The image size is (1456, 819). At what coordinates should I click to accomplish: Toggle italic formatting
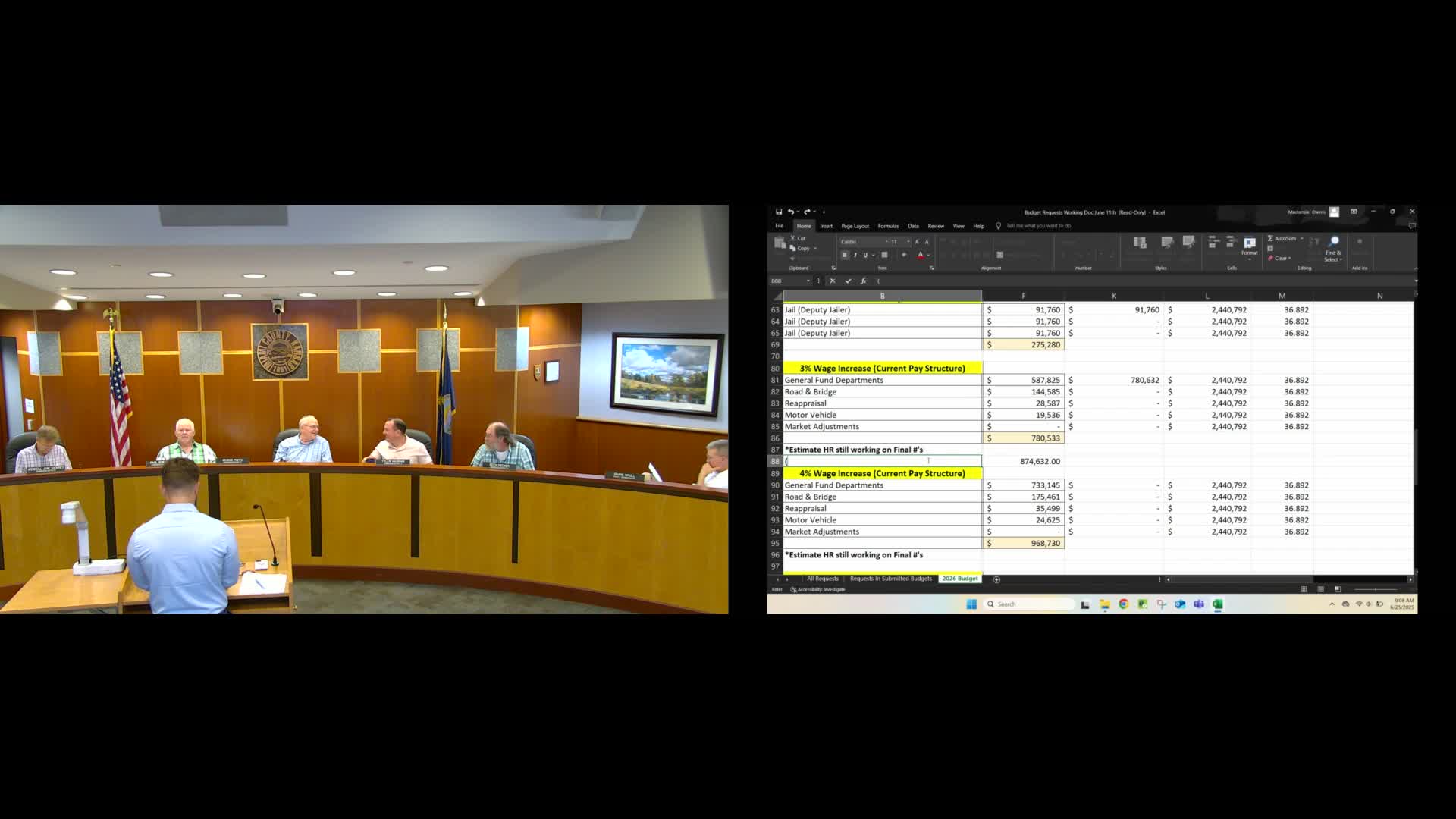[855, 255]
